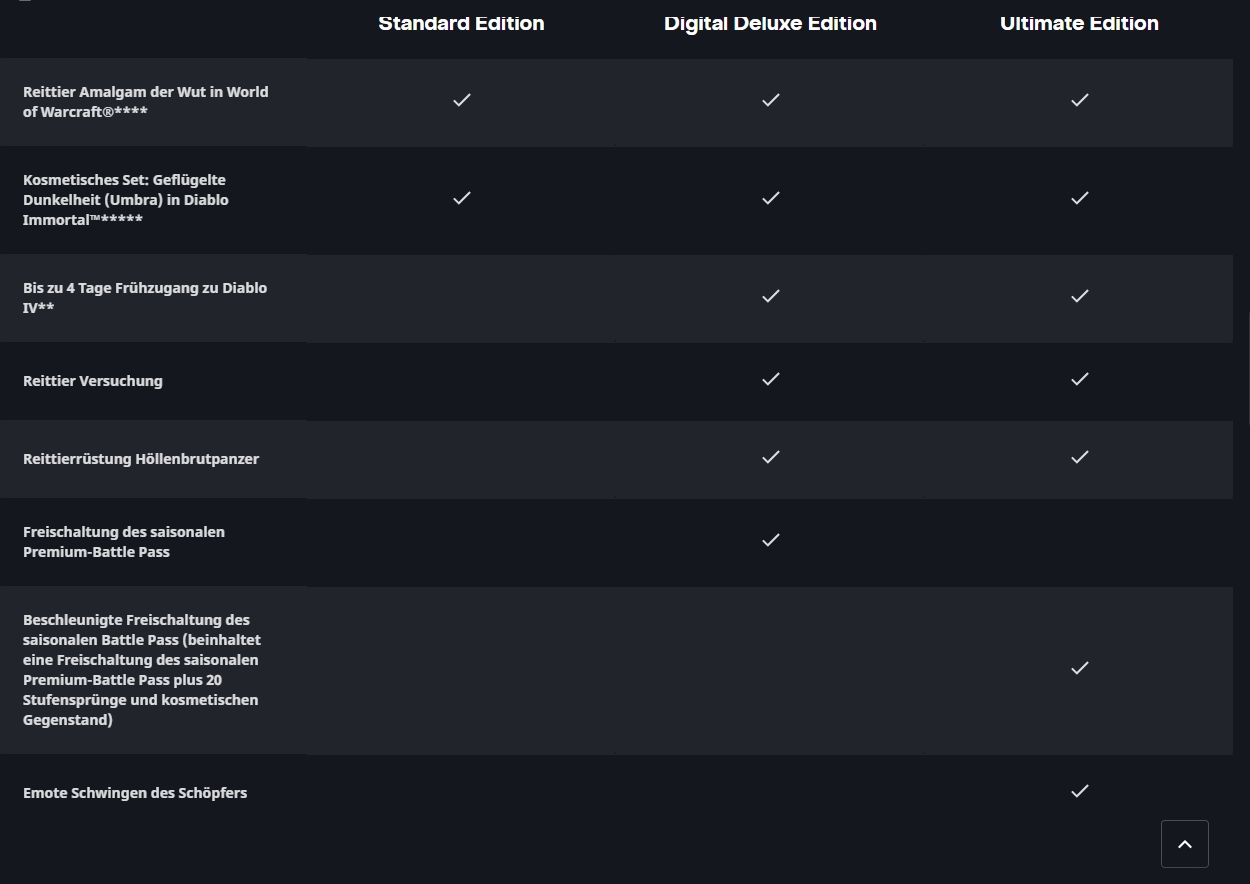Select the Digital Deluxe Edition column header

coord(770,24)
